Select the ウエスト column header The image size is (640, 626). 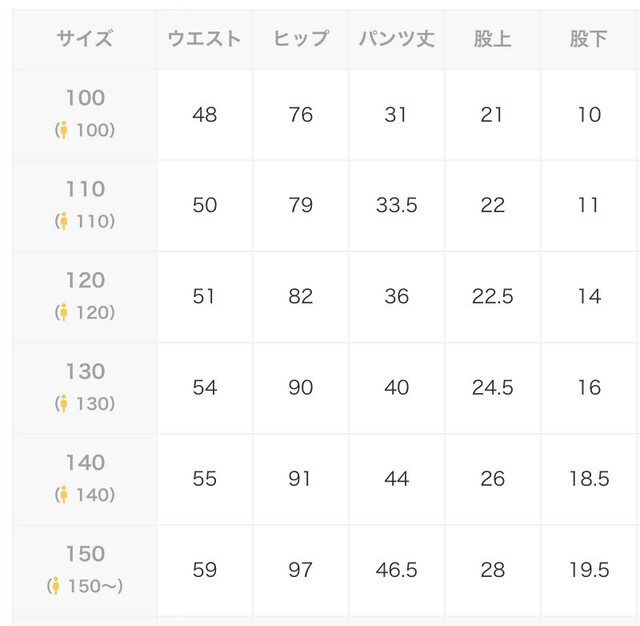(204, 40)
